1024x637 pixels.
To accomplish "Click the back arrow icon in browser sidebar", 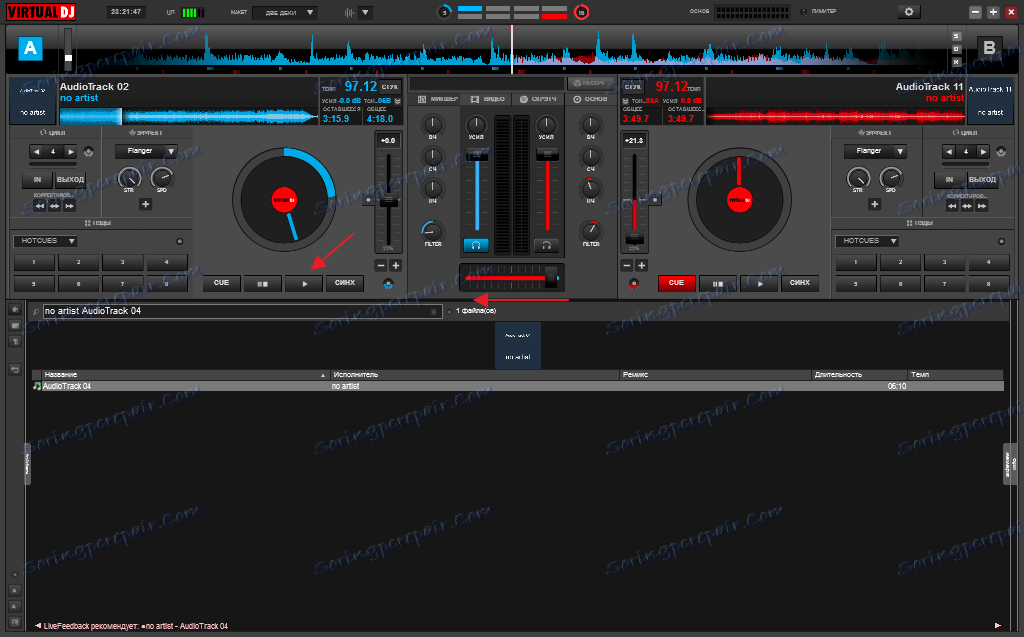I will coord(15,370).
